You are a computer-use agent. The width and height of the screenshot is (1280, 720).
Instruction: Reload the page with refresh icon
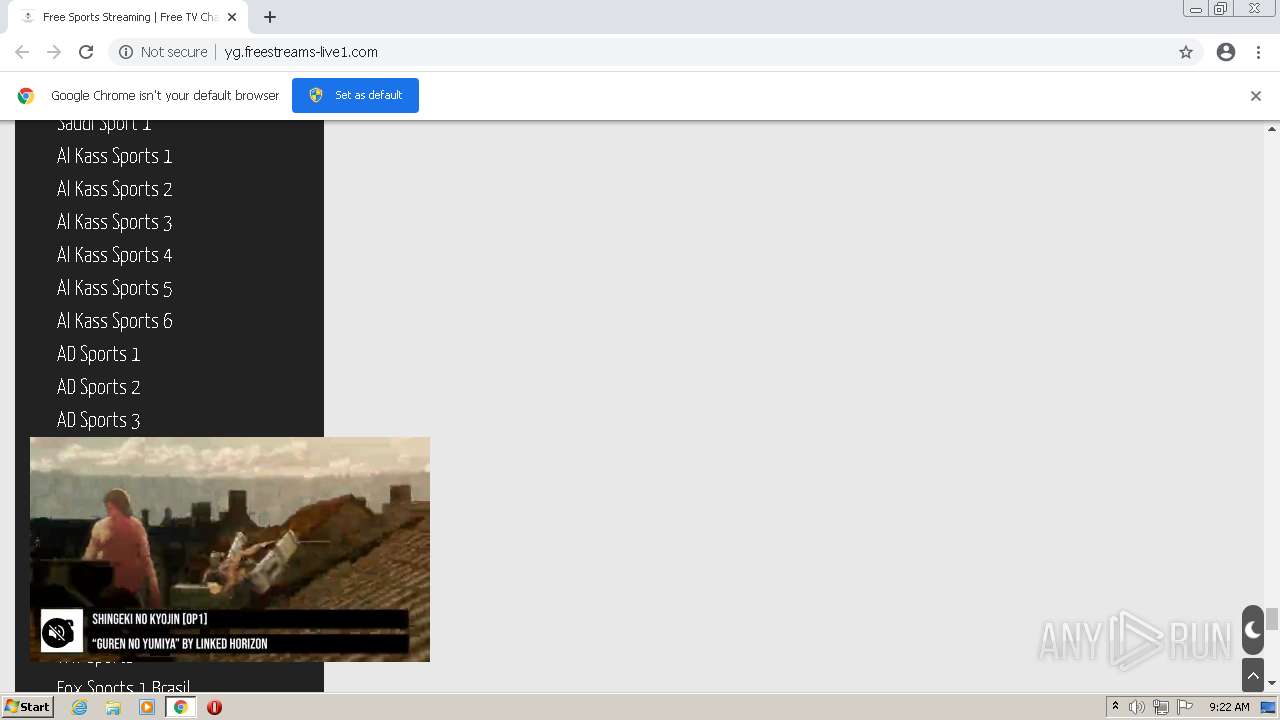[x=86, y=52]
